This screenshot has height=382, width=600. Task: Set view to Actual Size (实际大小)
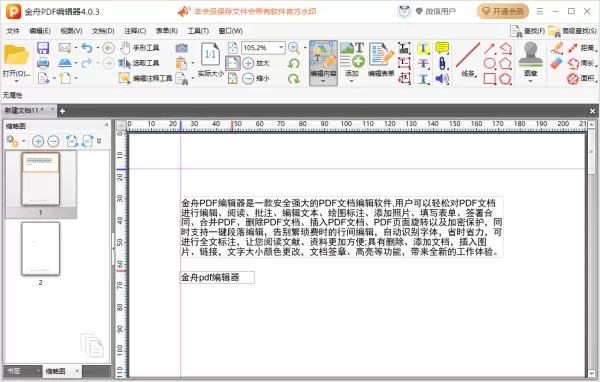(210, 60)
